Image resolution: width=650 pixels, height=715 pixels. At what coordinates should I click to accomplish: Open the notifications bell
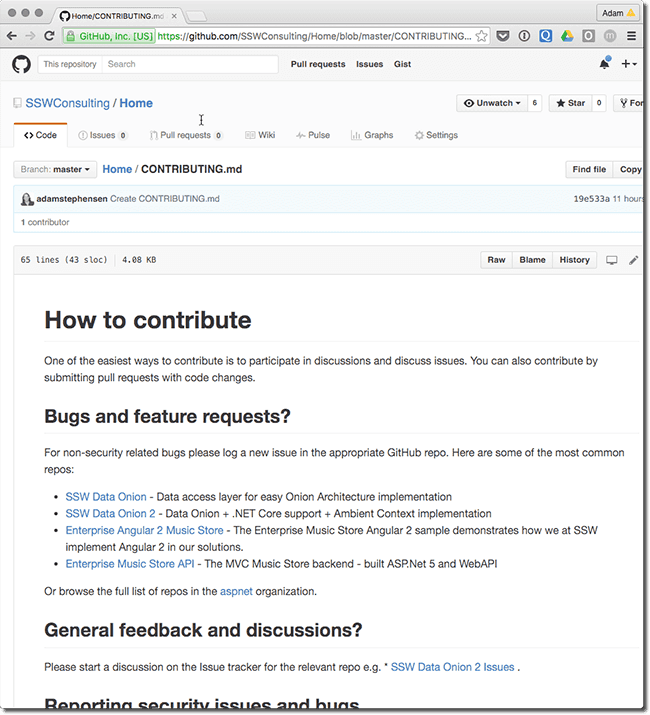tap(604, 64)
